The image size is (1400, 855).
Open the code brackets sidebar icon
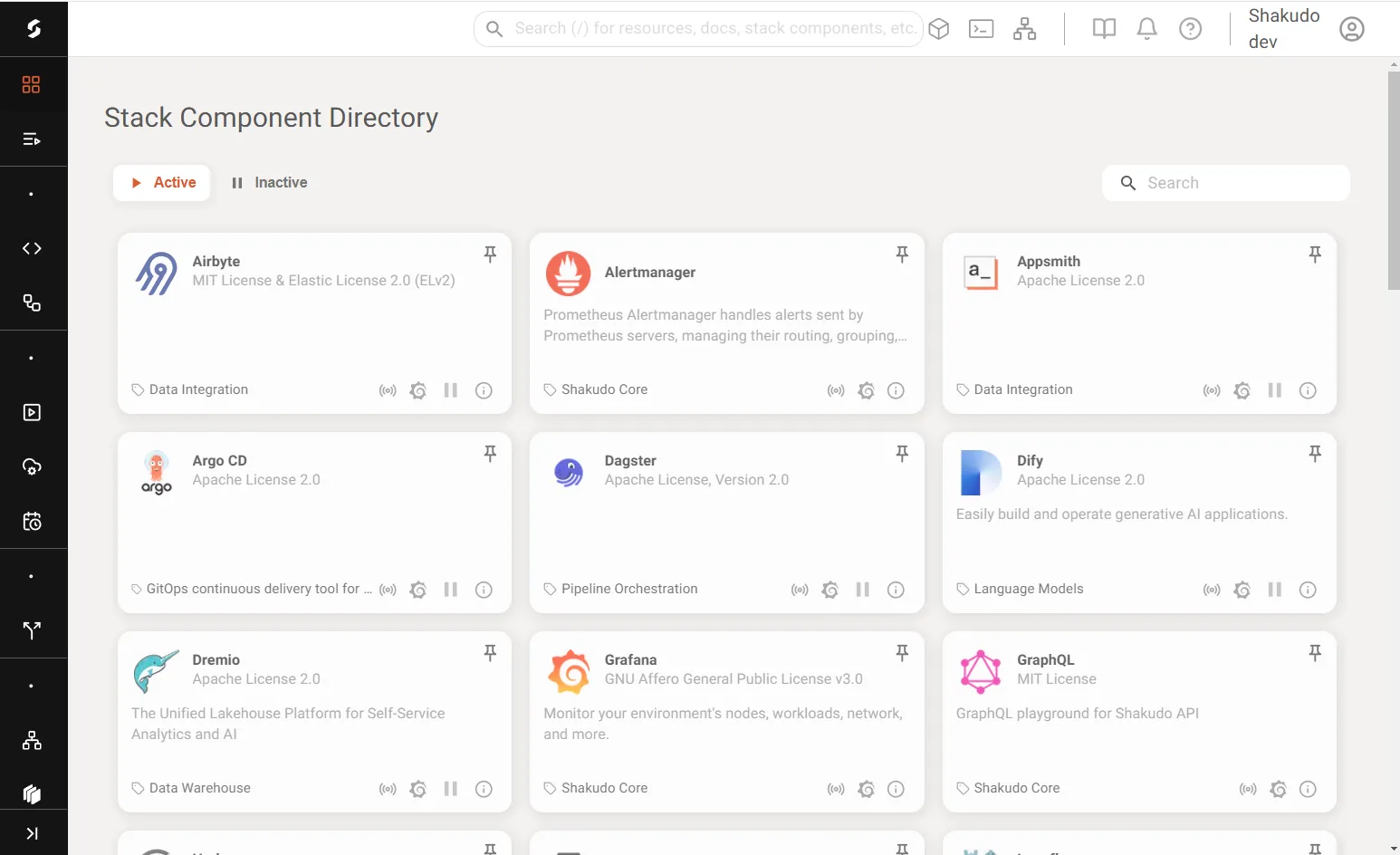[32, 248]
